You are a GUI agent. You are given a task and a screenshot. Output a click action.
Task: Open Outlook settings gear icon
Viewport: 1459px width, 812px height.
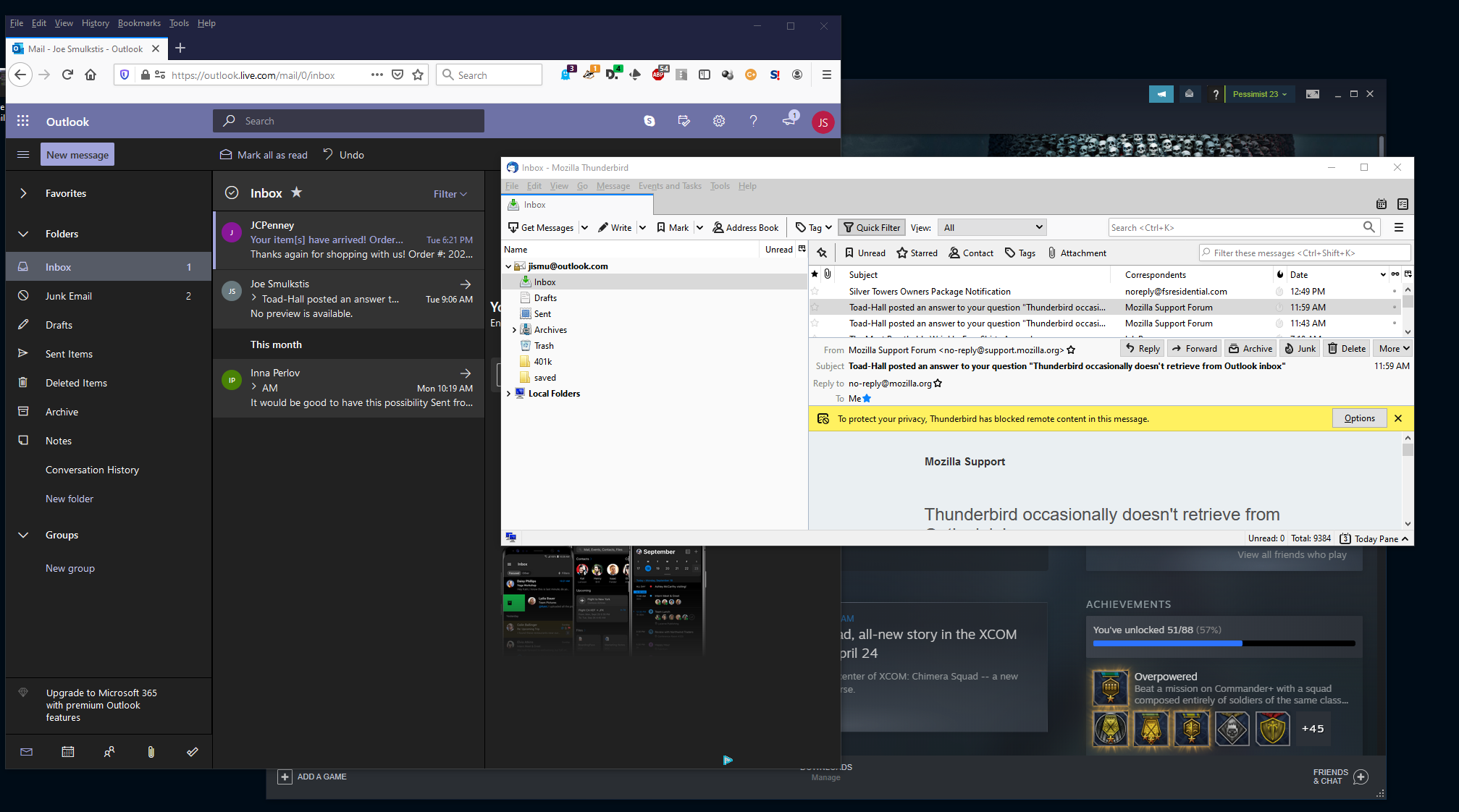718,122
